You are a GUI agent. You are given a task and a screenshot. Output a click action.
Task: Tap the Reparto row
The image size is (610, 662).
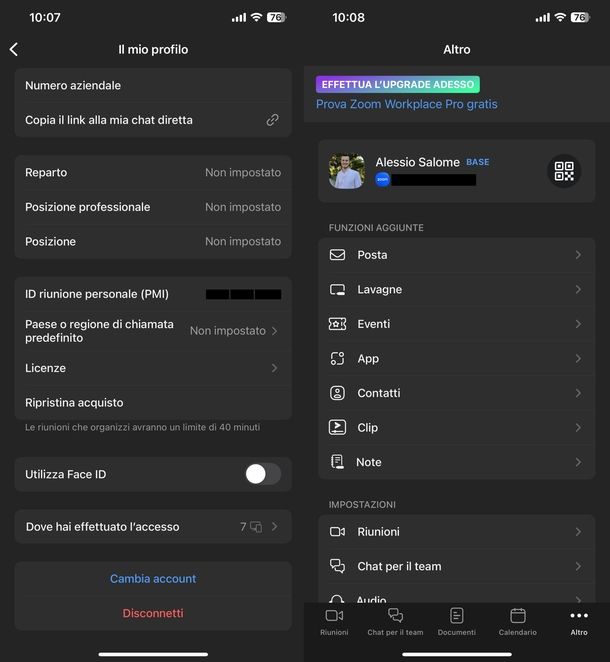coord(153,173)
